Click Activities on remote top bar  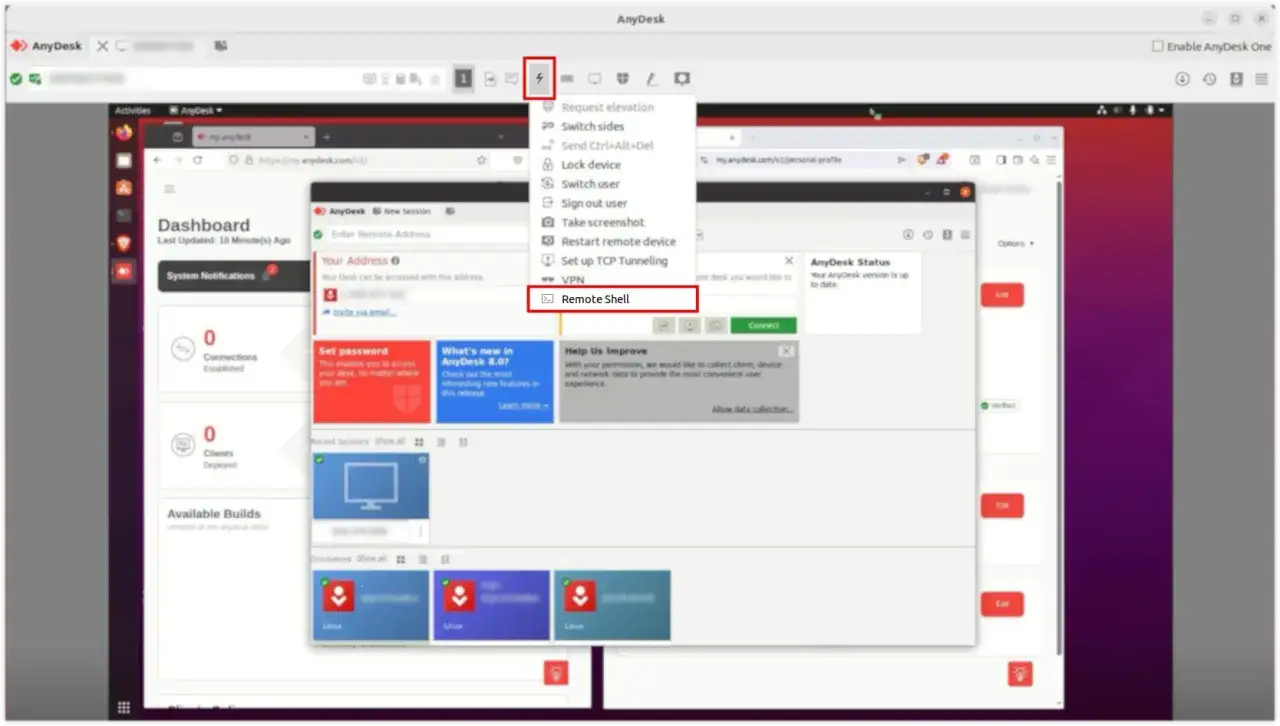coord(132,110)
